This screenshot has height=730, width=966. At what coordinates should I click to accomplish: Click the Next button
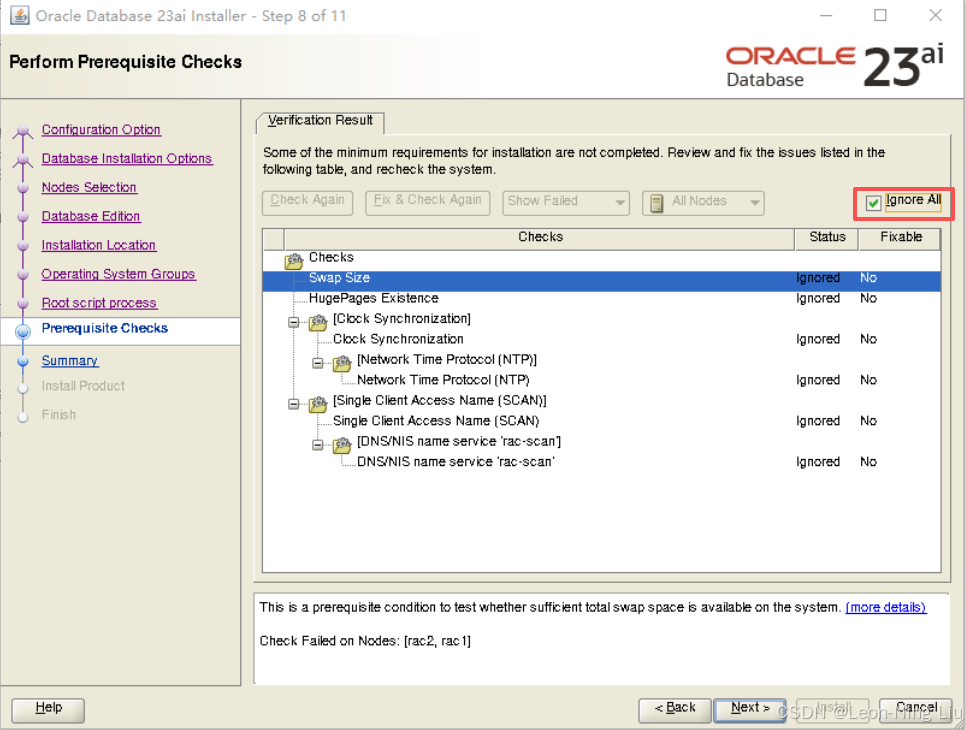click(x=750, y=709)
